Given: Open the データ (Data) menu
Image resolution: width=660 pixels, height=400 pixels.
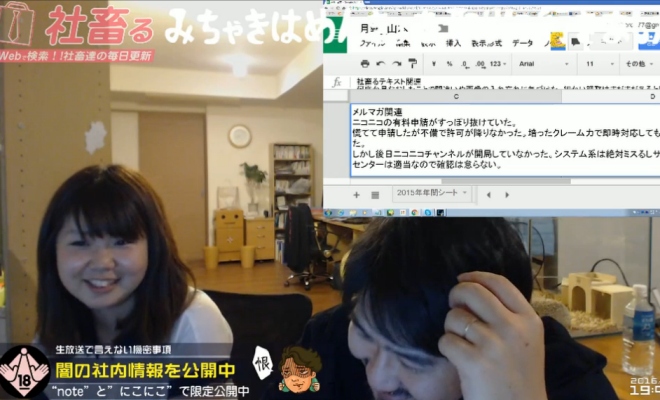Looking at the screenshot, I should coord(523,43).
